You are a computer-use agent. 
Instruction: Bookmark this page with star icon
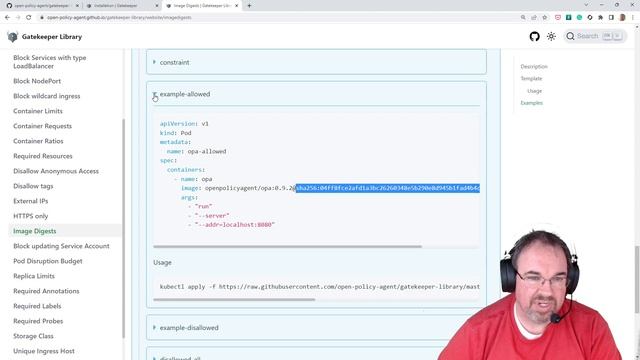(x=544, y=18)
